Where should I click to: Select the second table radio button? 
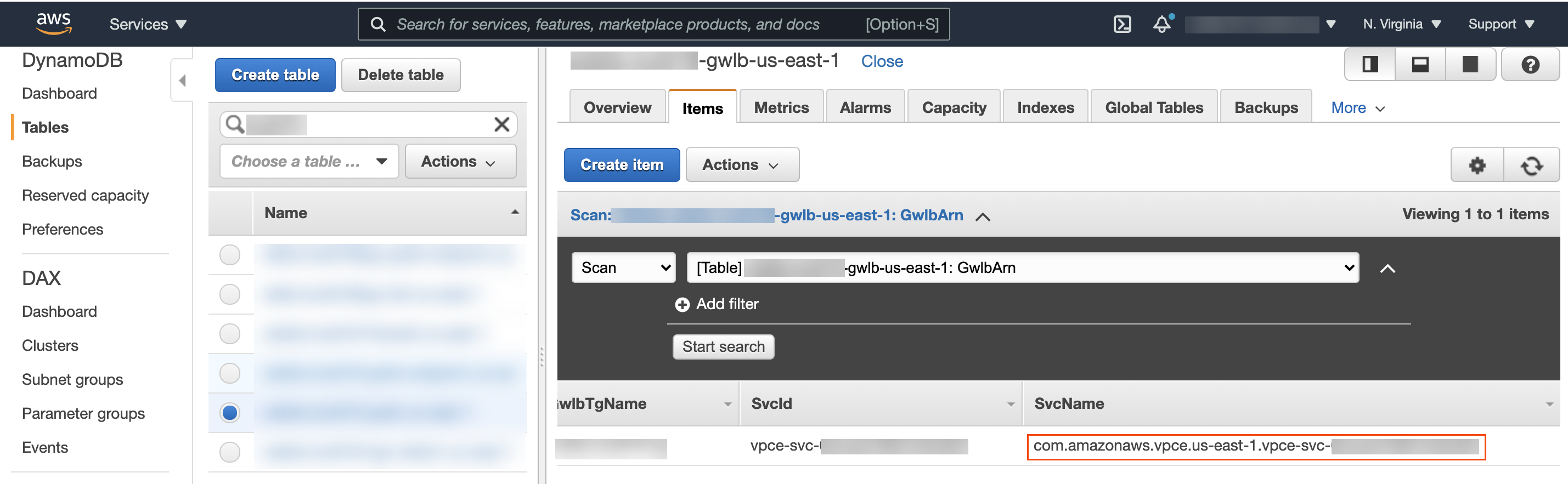[229, 294]
